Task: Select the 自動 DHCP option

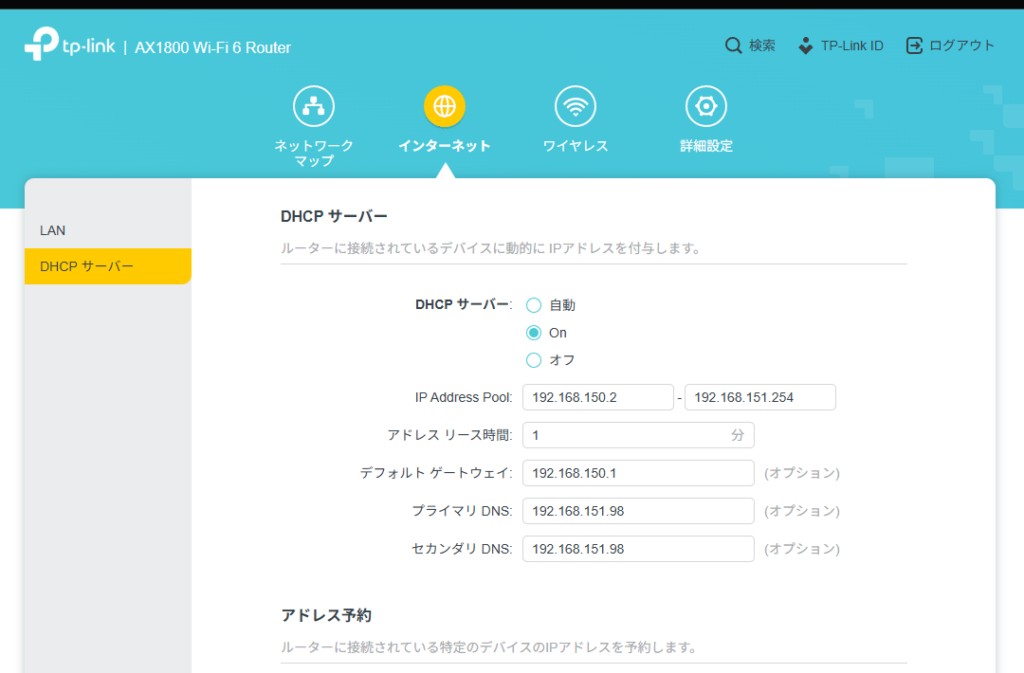Action: pyautogui.click(x=534, y=305)
